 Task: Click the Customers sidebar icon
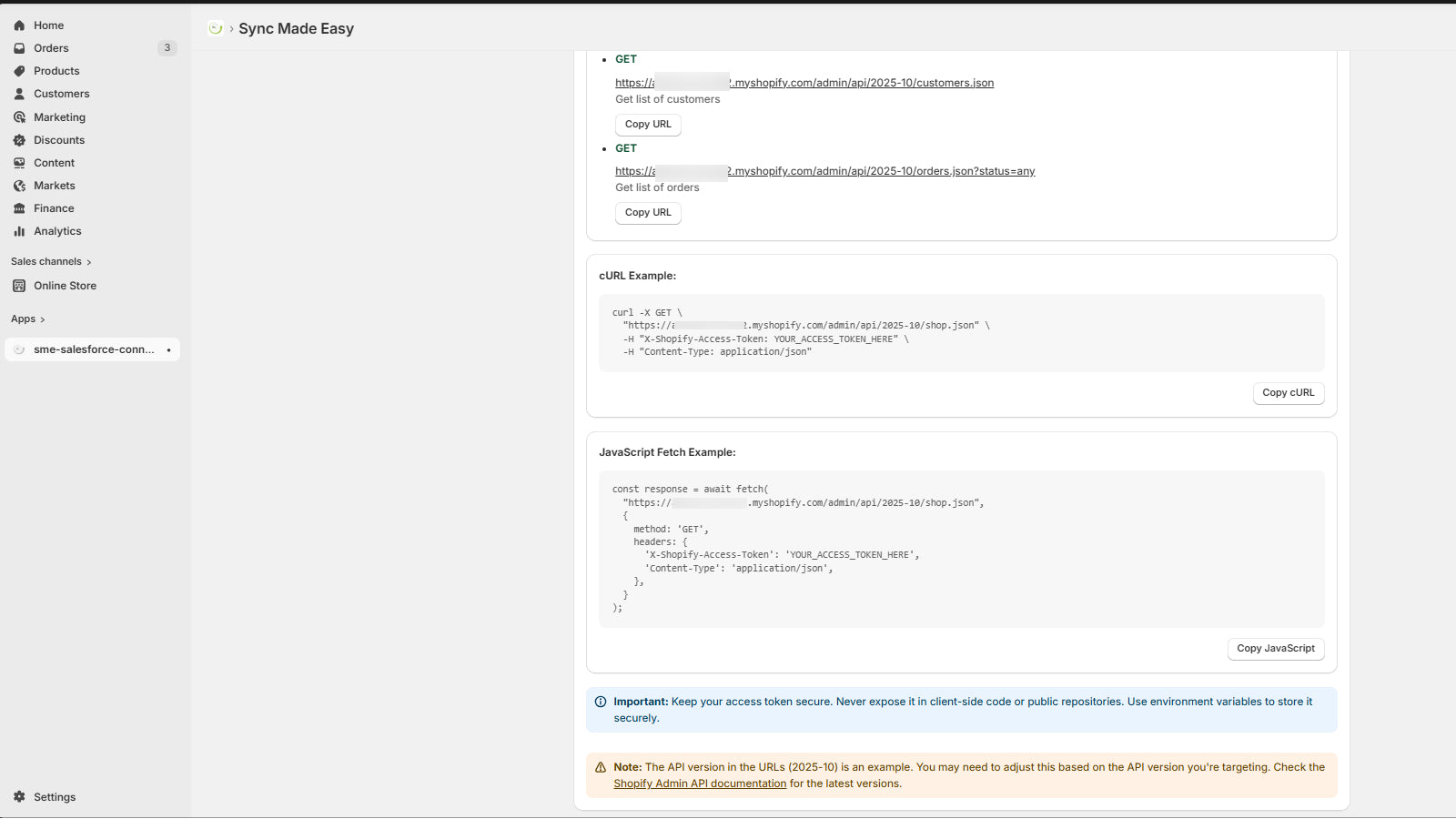19,93
